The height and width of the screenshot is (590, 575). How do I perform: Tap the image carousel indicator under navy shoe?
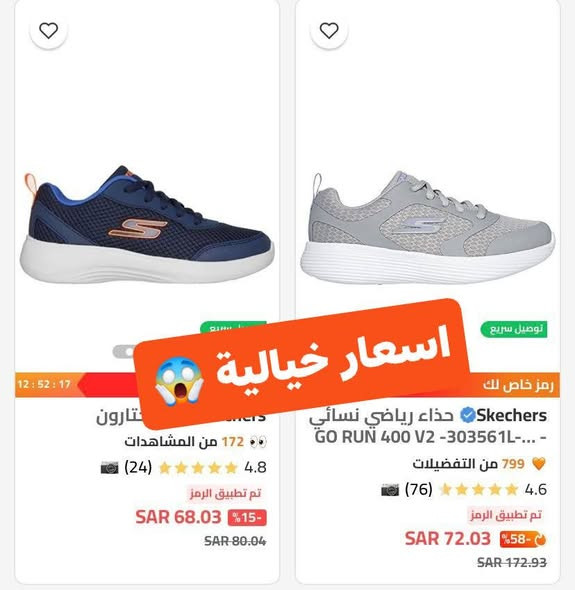(125, 351)
